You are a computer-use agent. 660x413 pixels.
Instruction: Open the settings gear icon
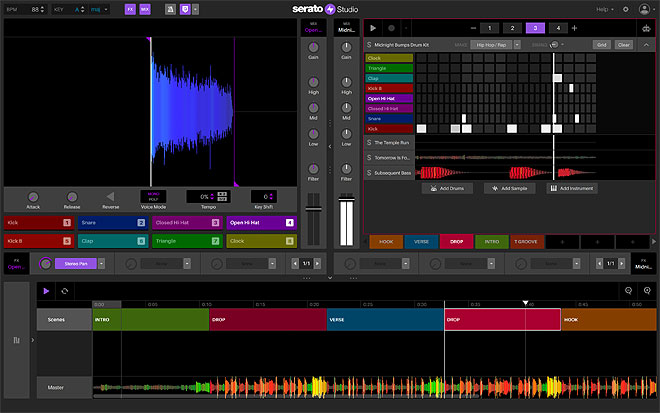pyautogui.click(x=625, y=9)
